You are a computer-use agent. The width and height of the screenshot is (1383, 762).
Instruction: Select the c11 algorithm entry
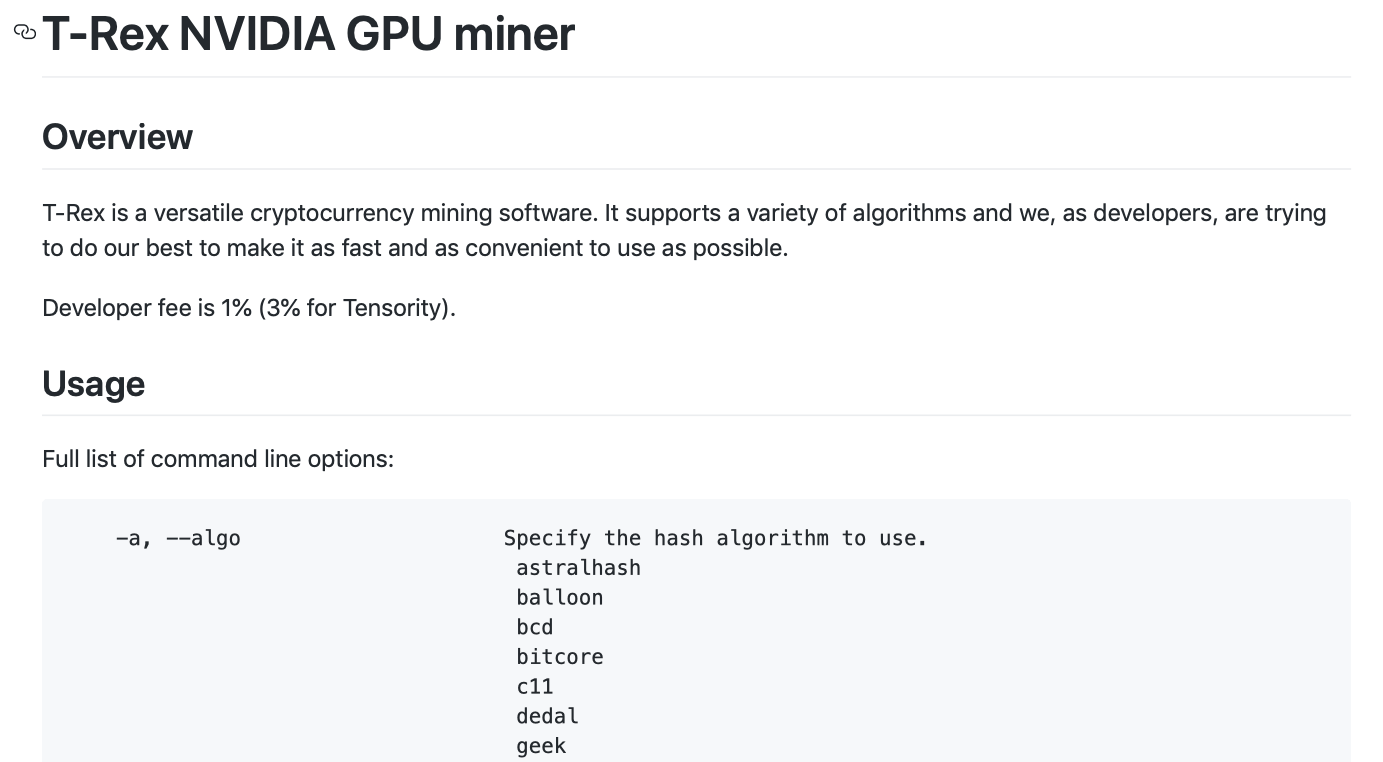click(534, 687)
